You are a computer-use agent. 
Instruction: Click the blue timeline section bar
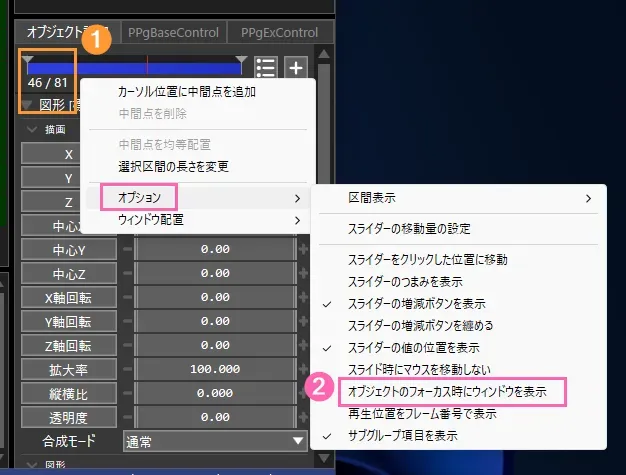[x=134, y=68]
